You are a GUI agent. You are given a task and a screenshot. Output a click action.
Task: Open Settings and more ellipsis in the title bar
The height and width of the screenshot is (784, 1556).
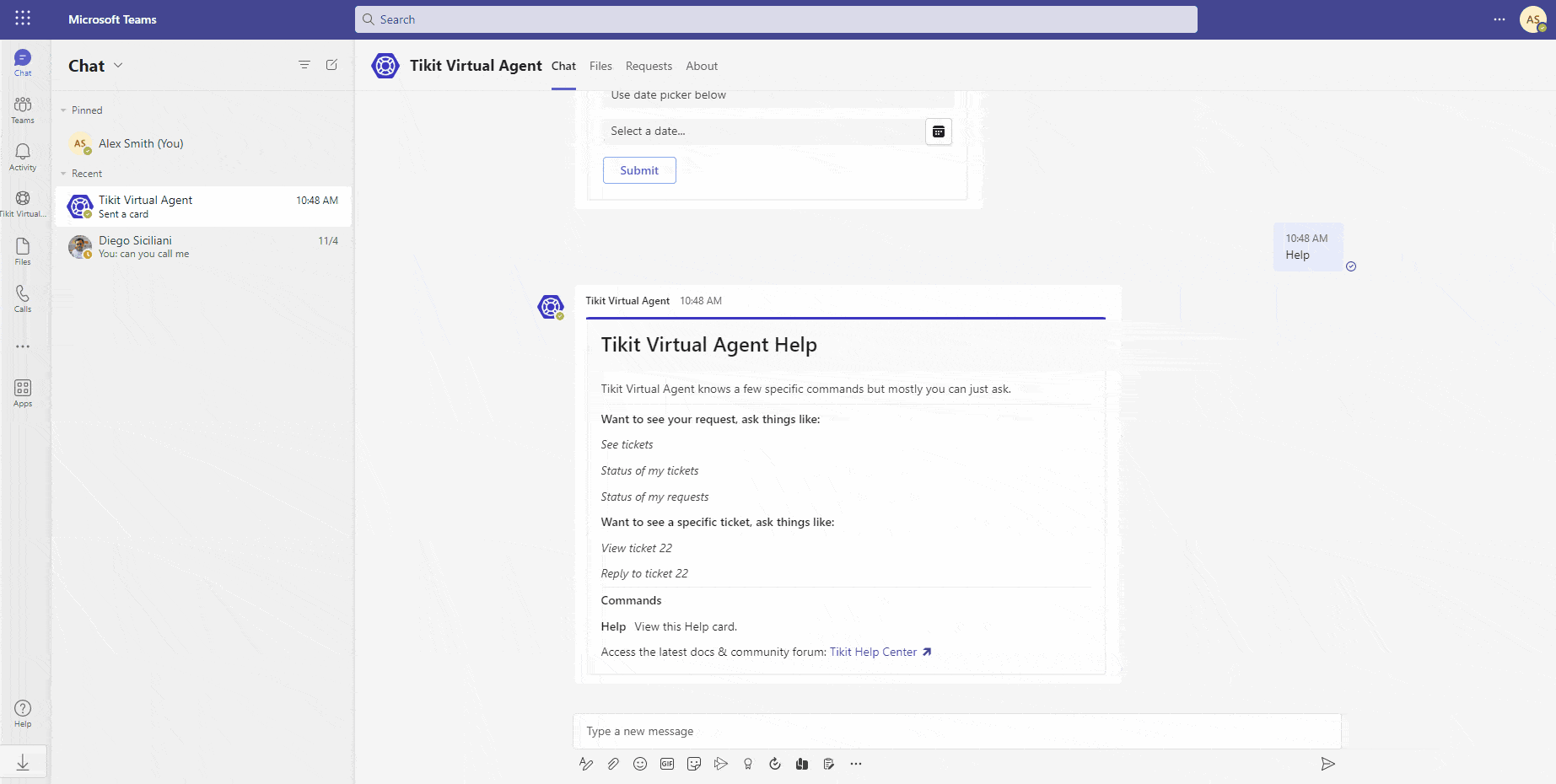coord(1499,19)
